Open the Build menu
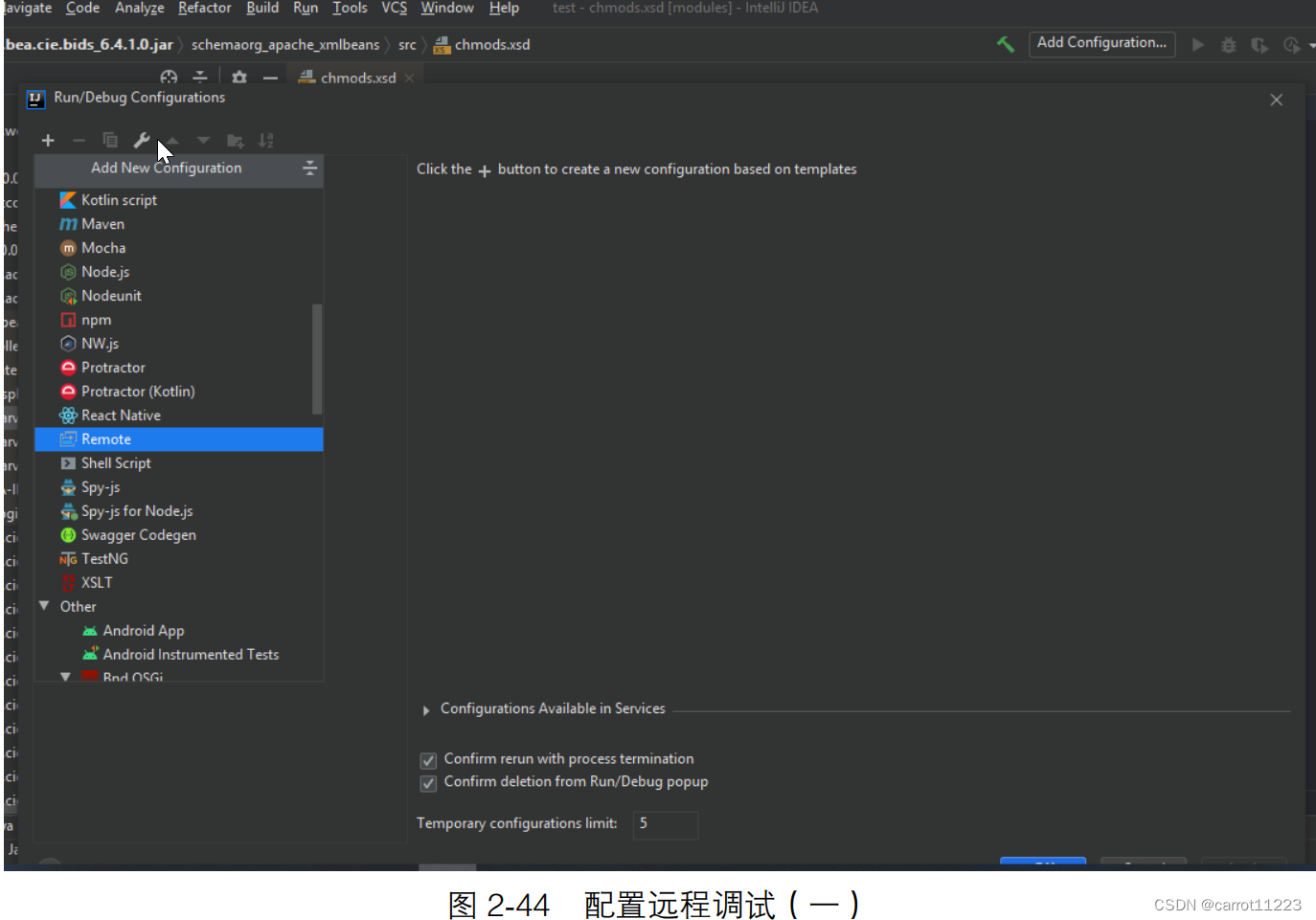1316x920 pixels. tap(262, 8)
